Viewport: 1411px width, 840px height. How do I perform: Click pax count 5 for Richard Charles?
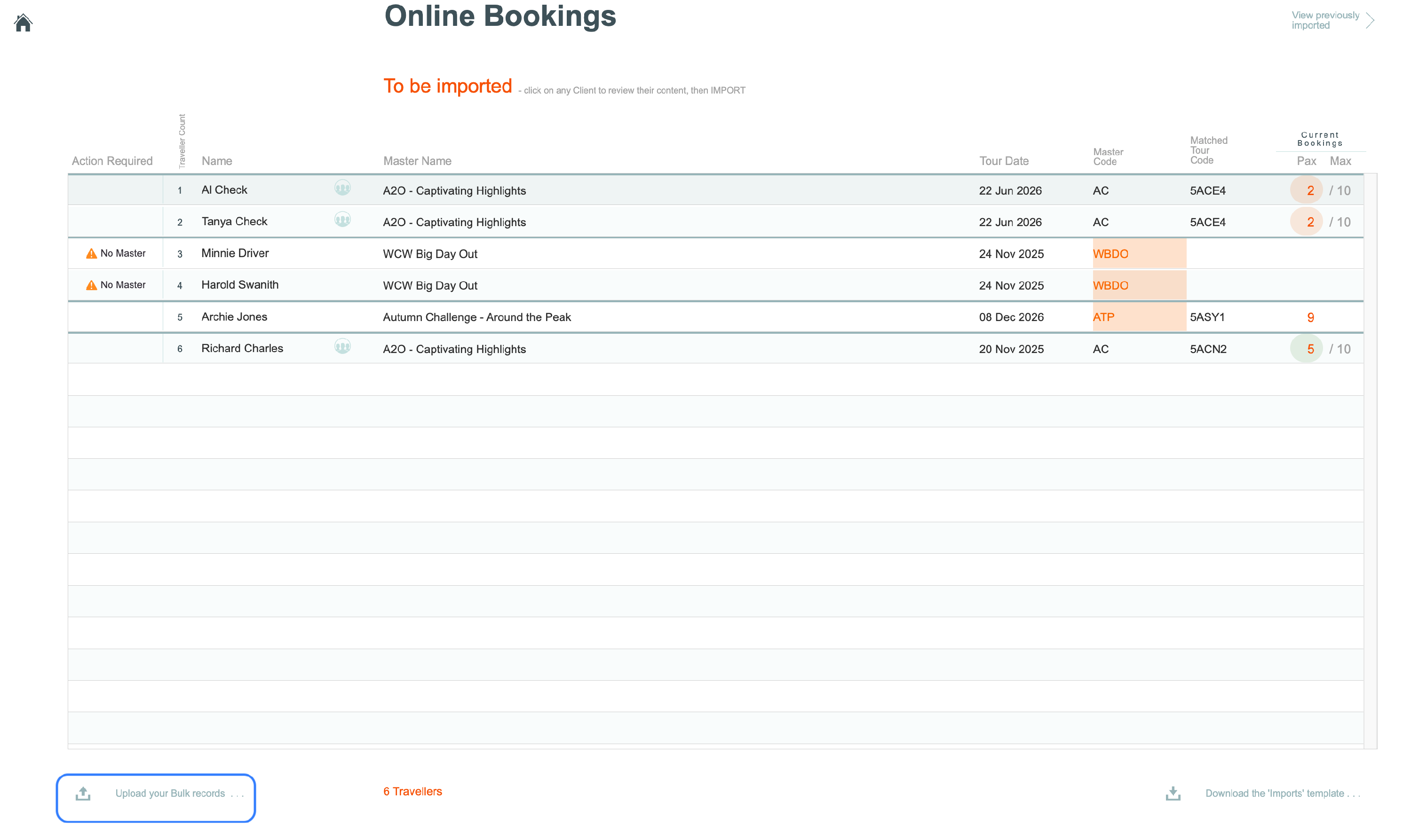[1310, 349]
